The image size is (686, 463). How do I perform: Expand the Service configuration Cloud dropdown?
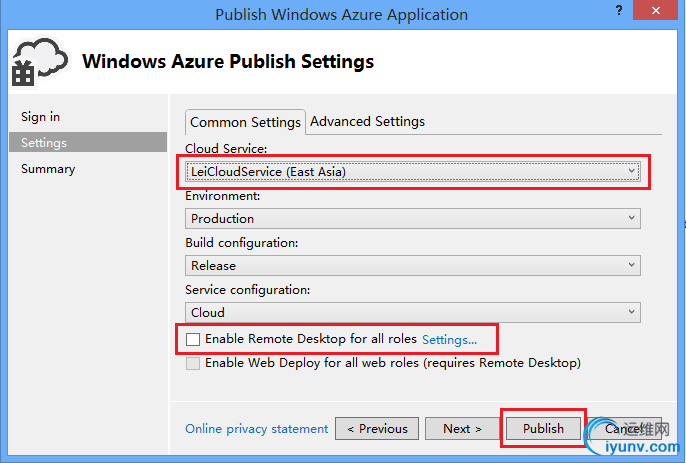coord(413,312)
